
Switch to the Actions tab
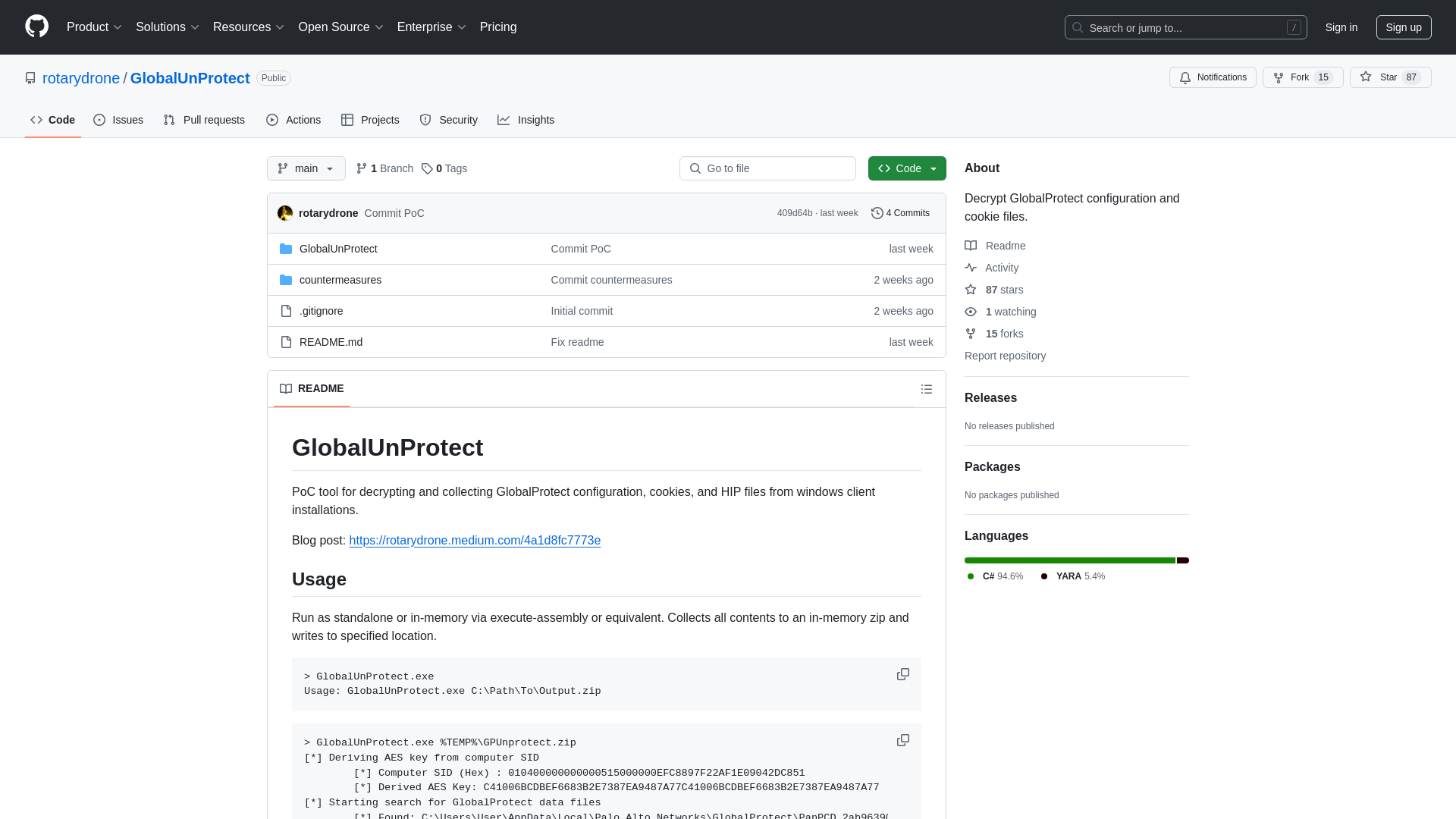tap(293, 120)
